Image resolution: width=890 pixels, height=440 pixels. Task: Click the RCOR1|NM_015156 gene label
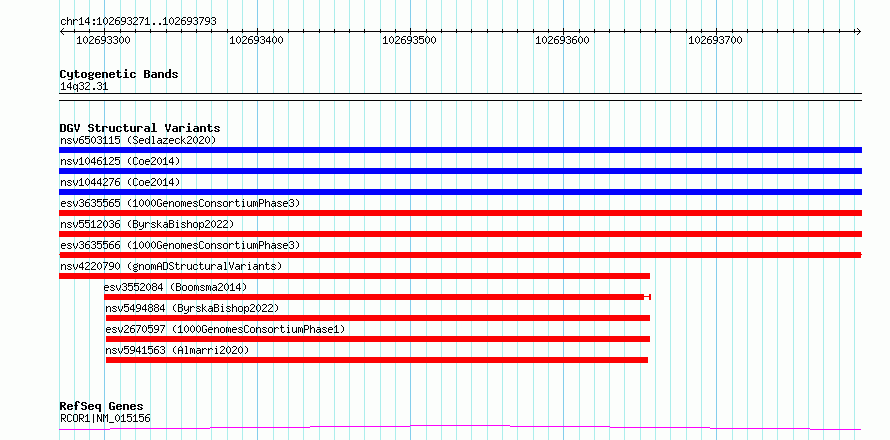click(x=105, y=419)
